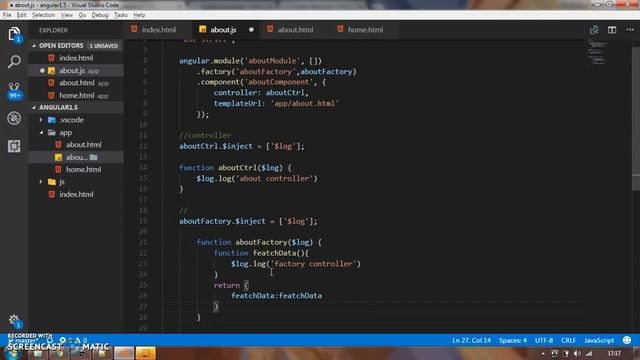Click CRLF line ending in status bar
640x360 pixels.
pos(568,340)
